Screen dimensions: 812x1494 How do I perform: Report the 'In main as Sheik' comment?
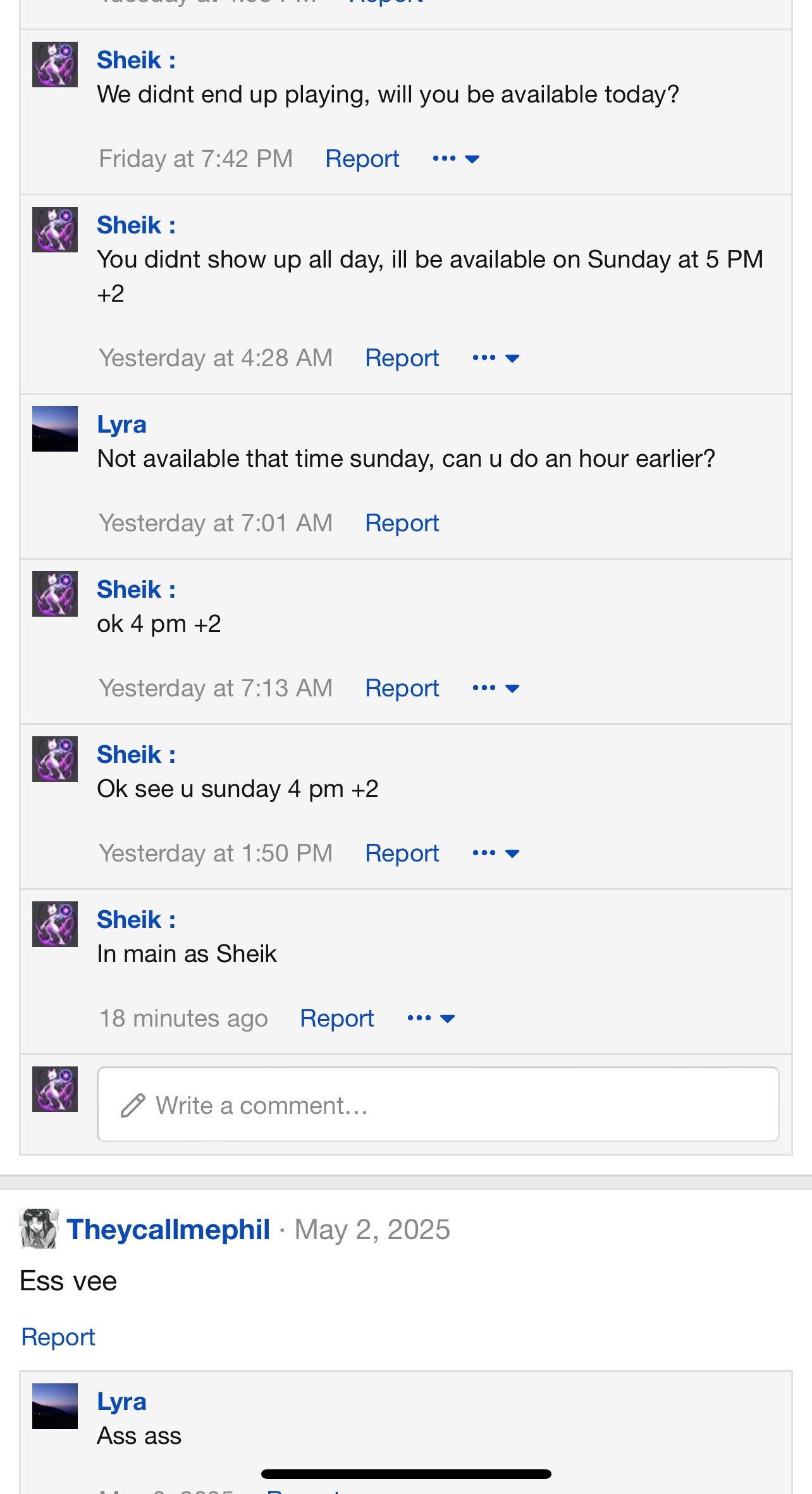pos(336,1018)
